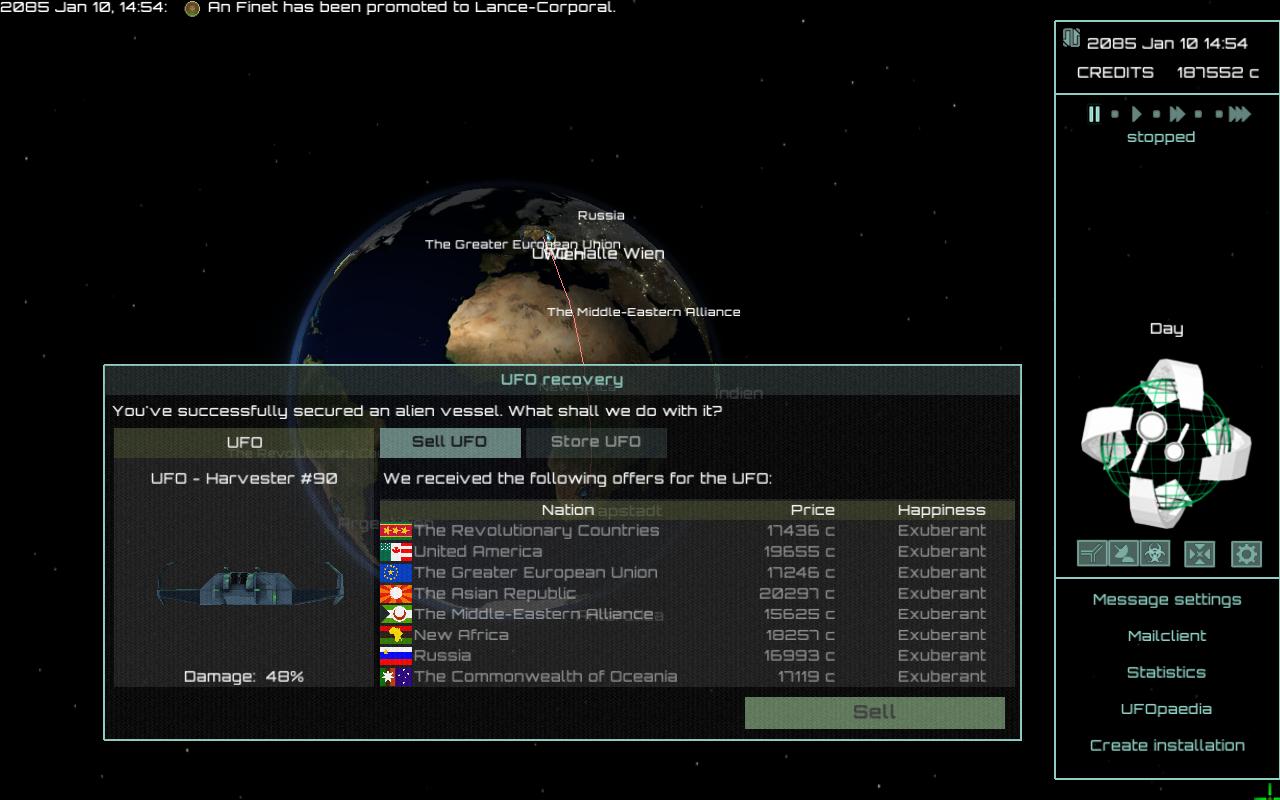The height and width of the screenshot is (800, 1280).
Task: Click the 20297 c price
Action: coord(797,594)
